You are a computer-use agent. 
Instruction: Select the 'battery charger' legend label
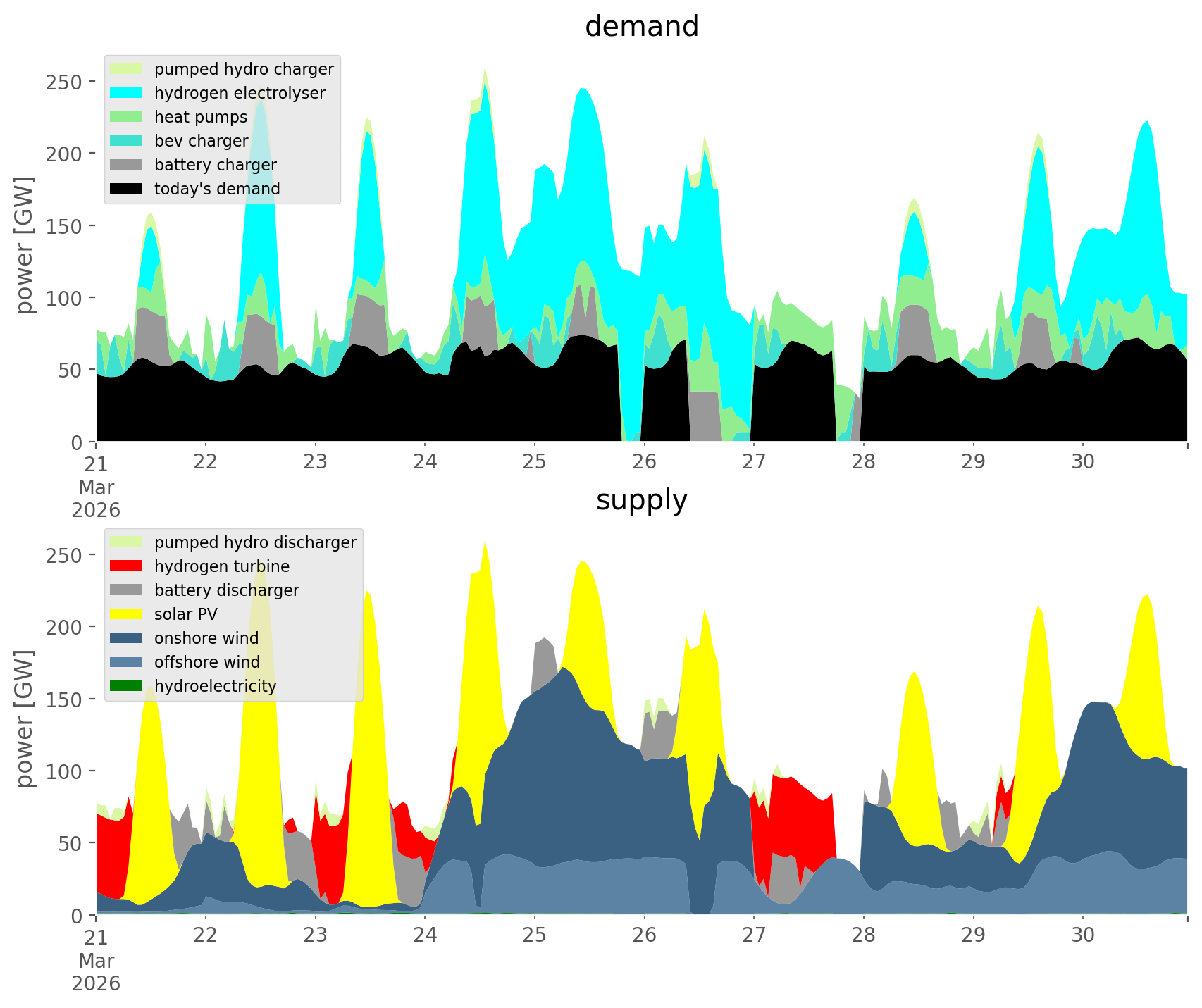[215, 165]
